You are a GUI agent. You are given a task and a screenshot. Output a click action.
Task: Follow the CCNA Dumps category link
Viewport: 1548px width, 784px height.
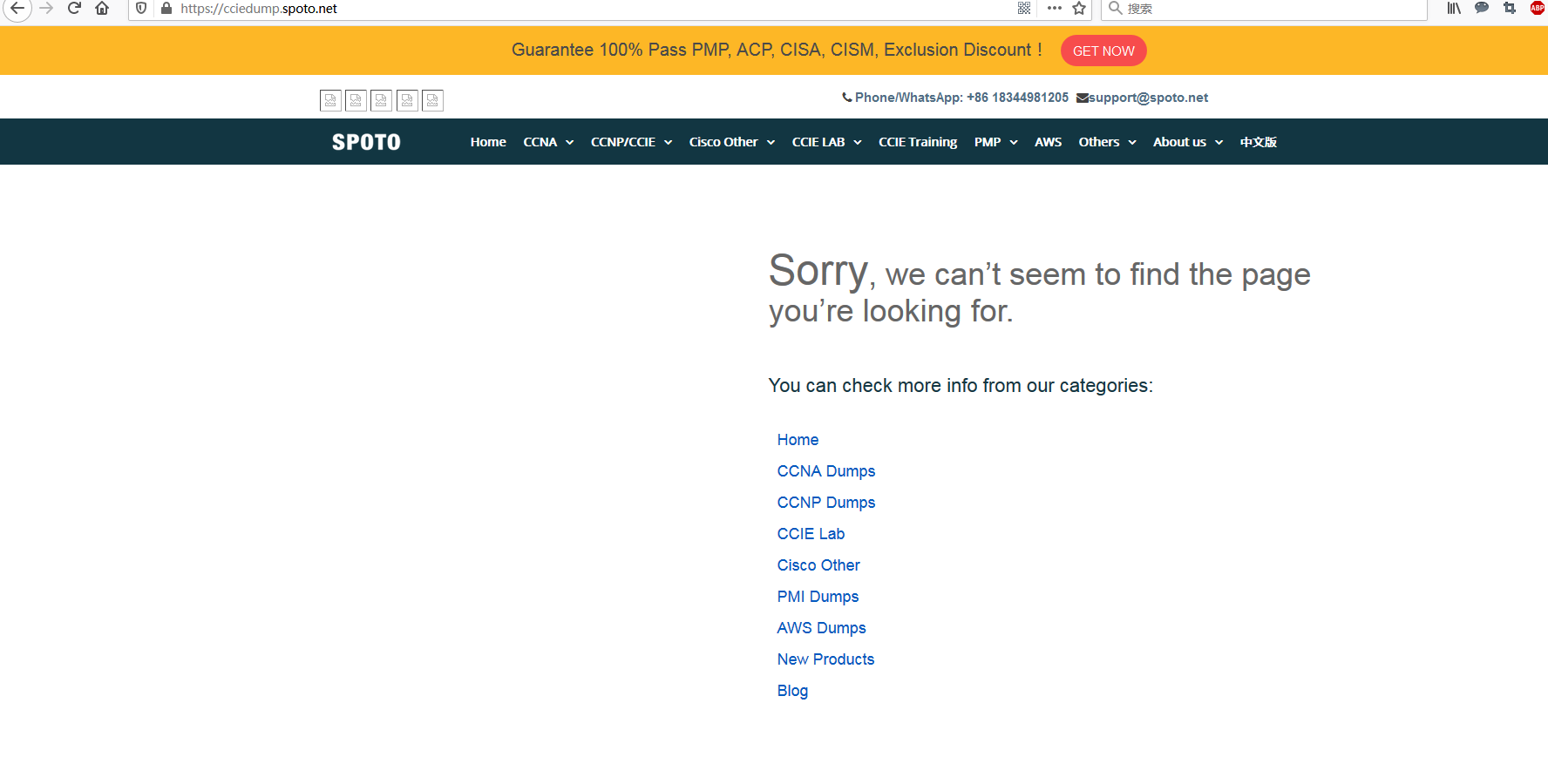(825, 471)
